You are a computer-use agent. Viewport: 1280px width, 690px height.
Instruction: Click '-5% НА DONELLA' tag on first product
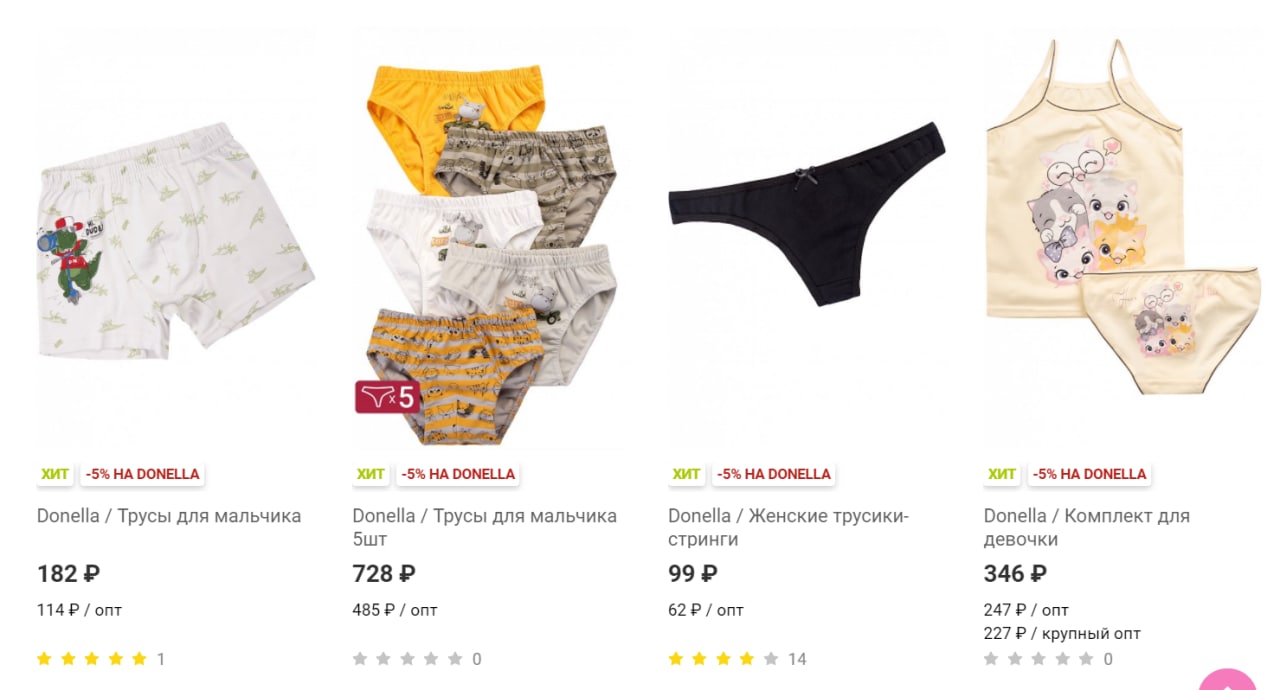click(x=142, y=474)
